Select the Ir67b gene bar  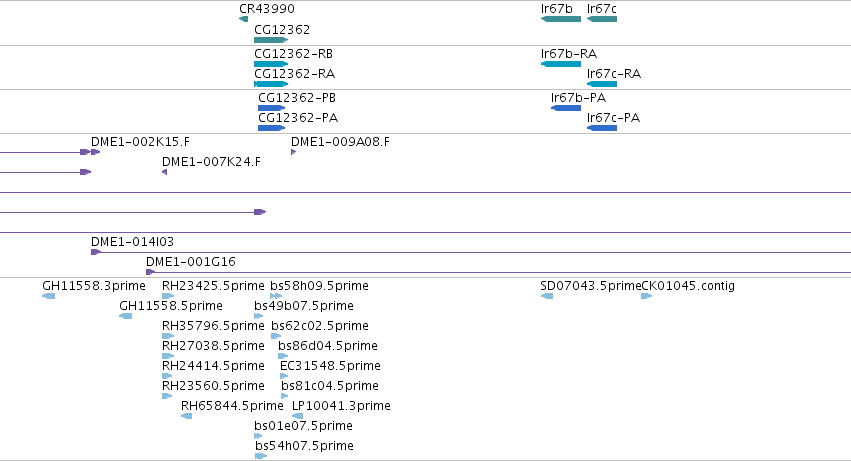coord(561,20)
